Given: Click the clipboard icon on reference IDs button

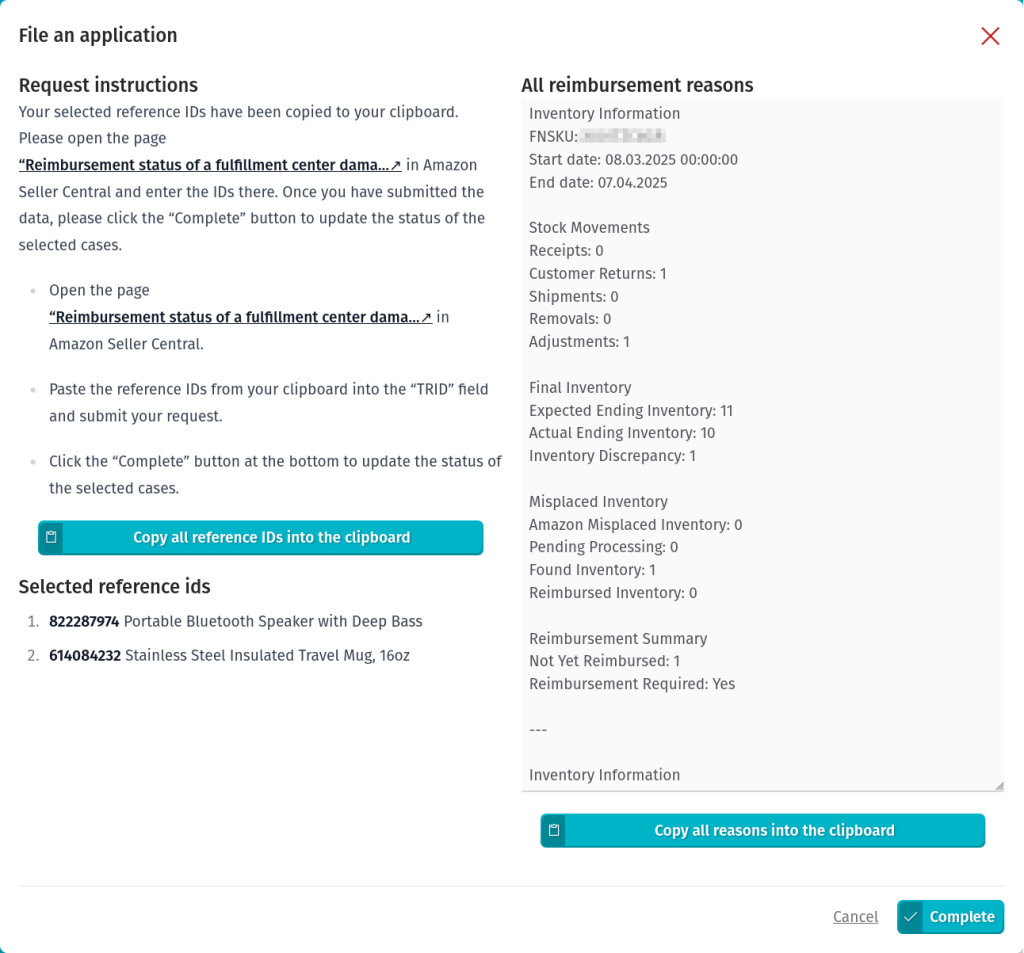Looking at the screenshot, I should click(51, 537).
